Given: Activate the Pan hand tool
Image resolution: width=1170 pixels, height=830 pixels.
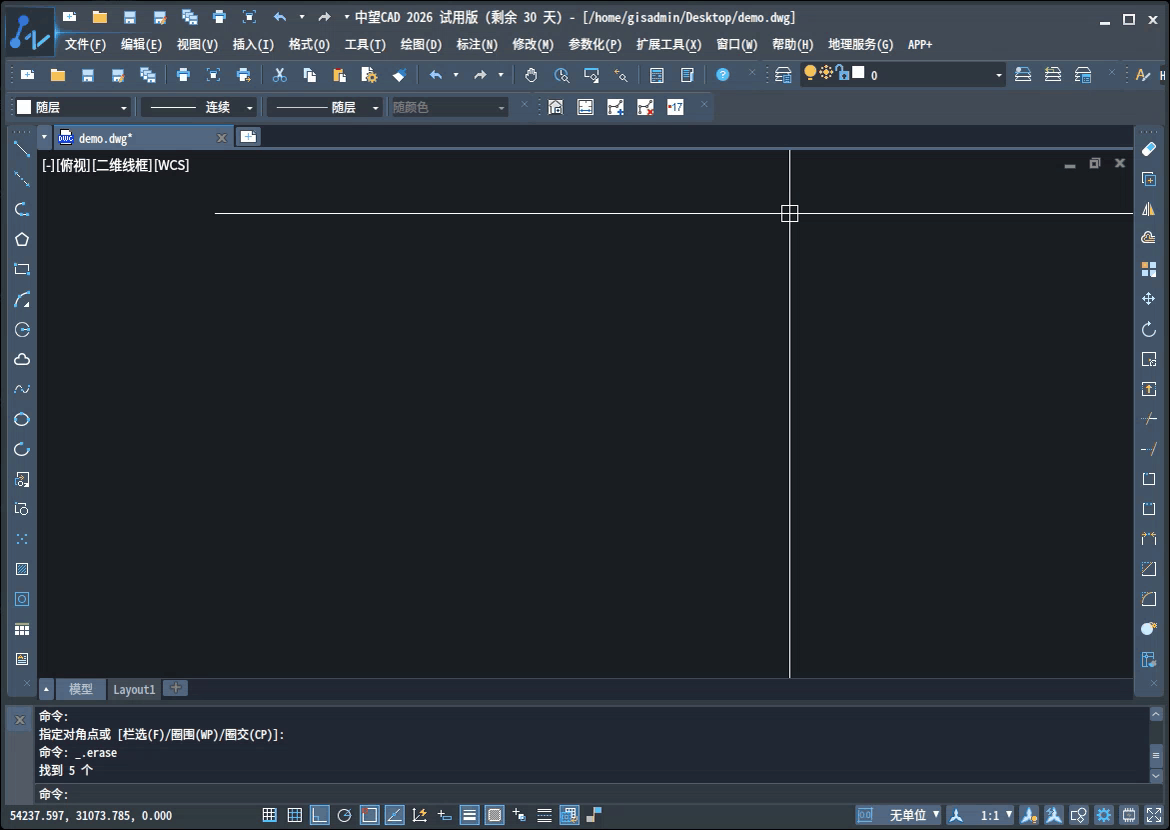Looking at the screenshot, I should 531,75.
